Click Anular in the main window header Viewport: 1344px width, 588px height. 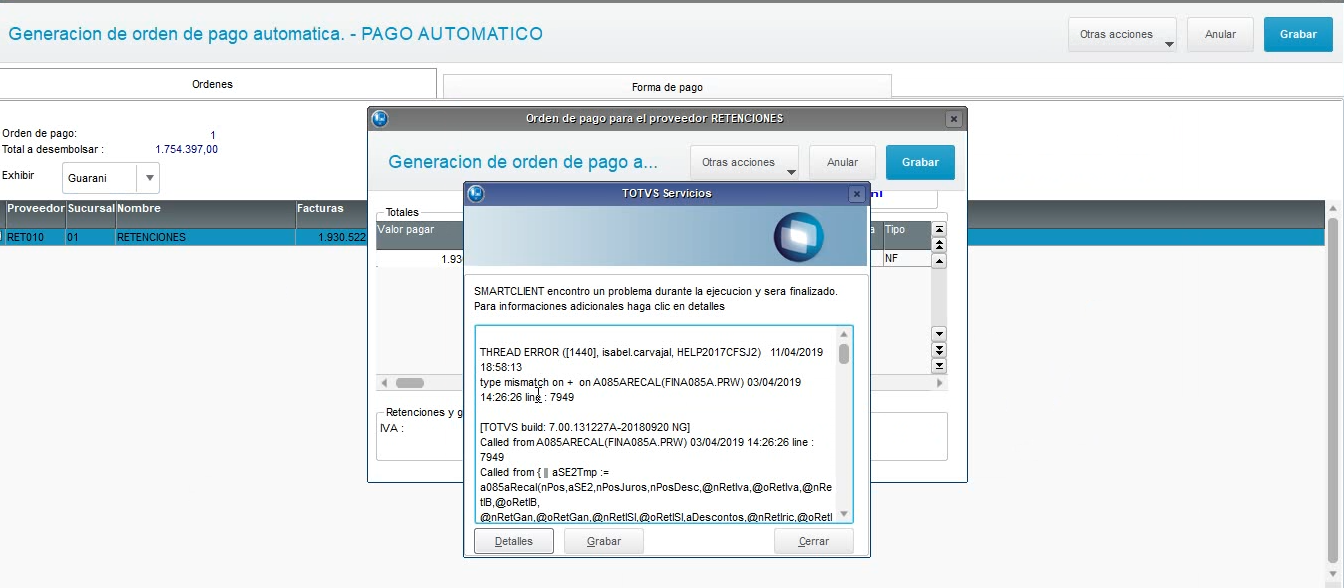click(1220, 34)
